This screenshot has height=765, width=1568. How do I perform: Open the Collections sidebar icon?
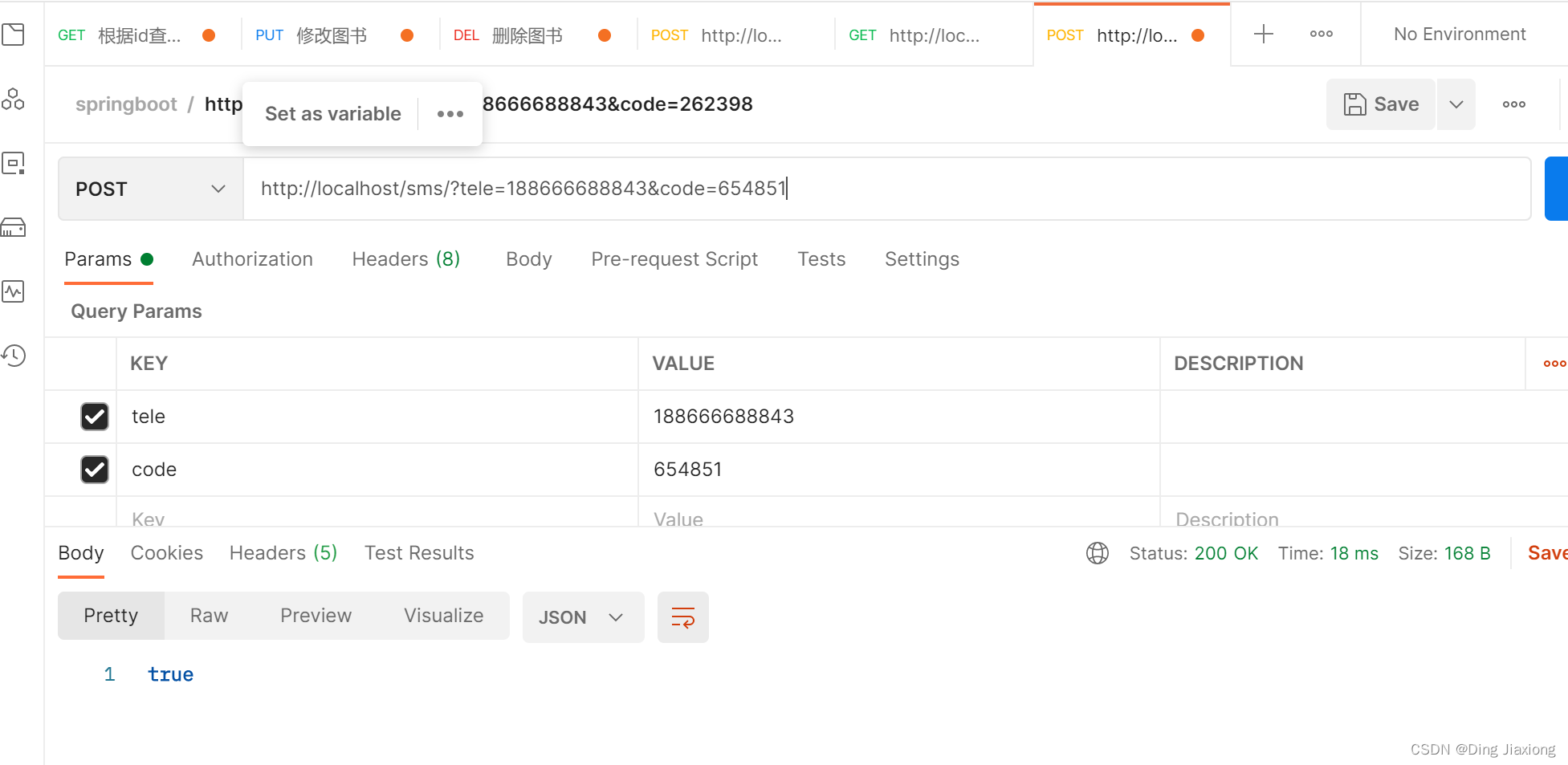tap(13, 35)
